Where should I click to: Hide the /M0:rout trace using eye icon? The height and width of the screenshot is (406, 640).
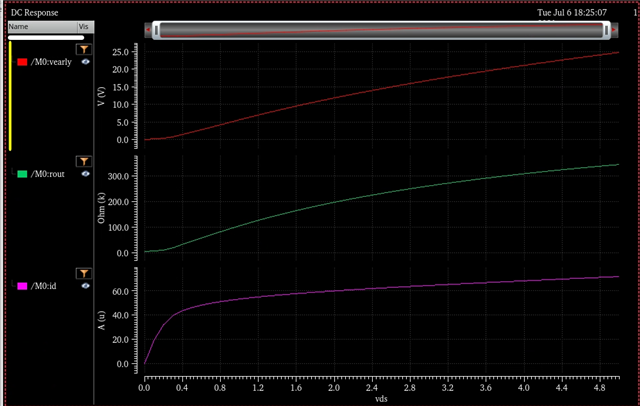coord(86,174)
